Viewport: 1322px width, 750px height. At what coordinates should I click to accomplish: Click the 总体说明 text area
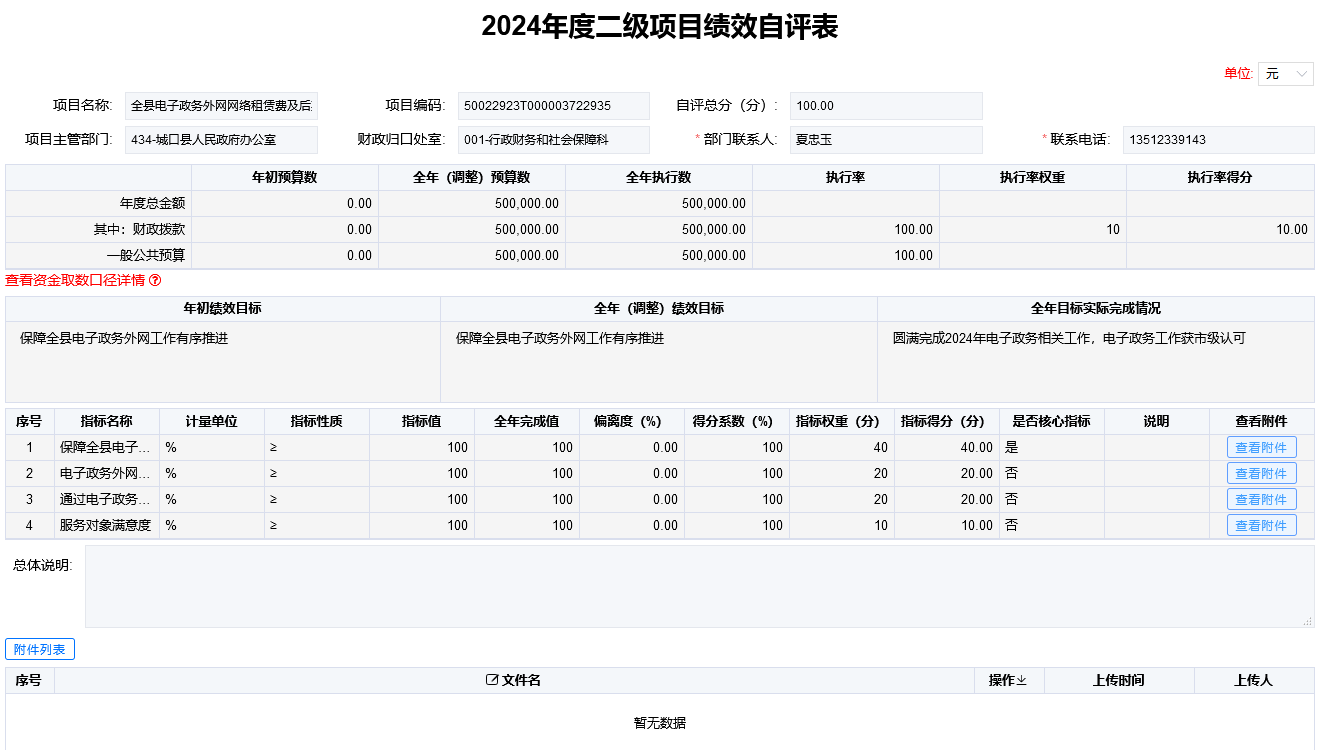pos(699,586)
